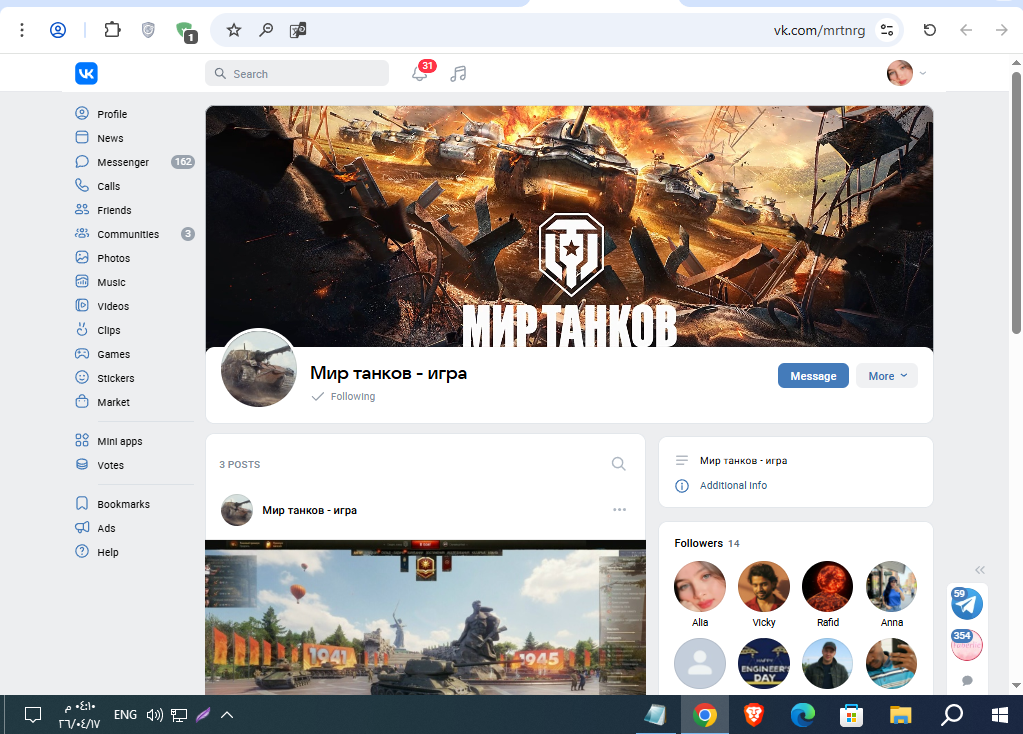1023x734 pixels.
Task: Open File Explorer from taskbar
Action: [x=900, y=715]
